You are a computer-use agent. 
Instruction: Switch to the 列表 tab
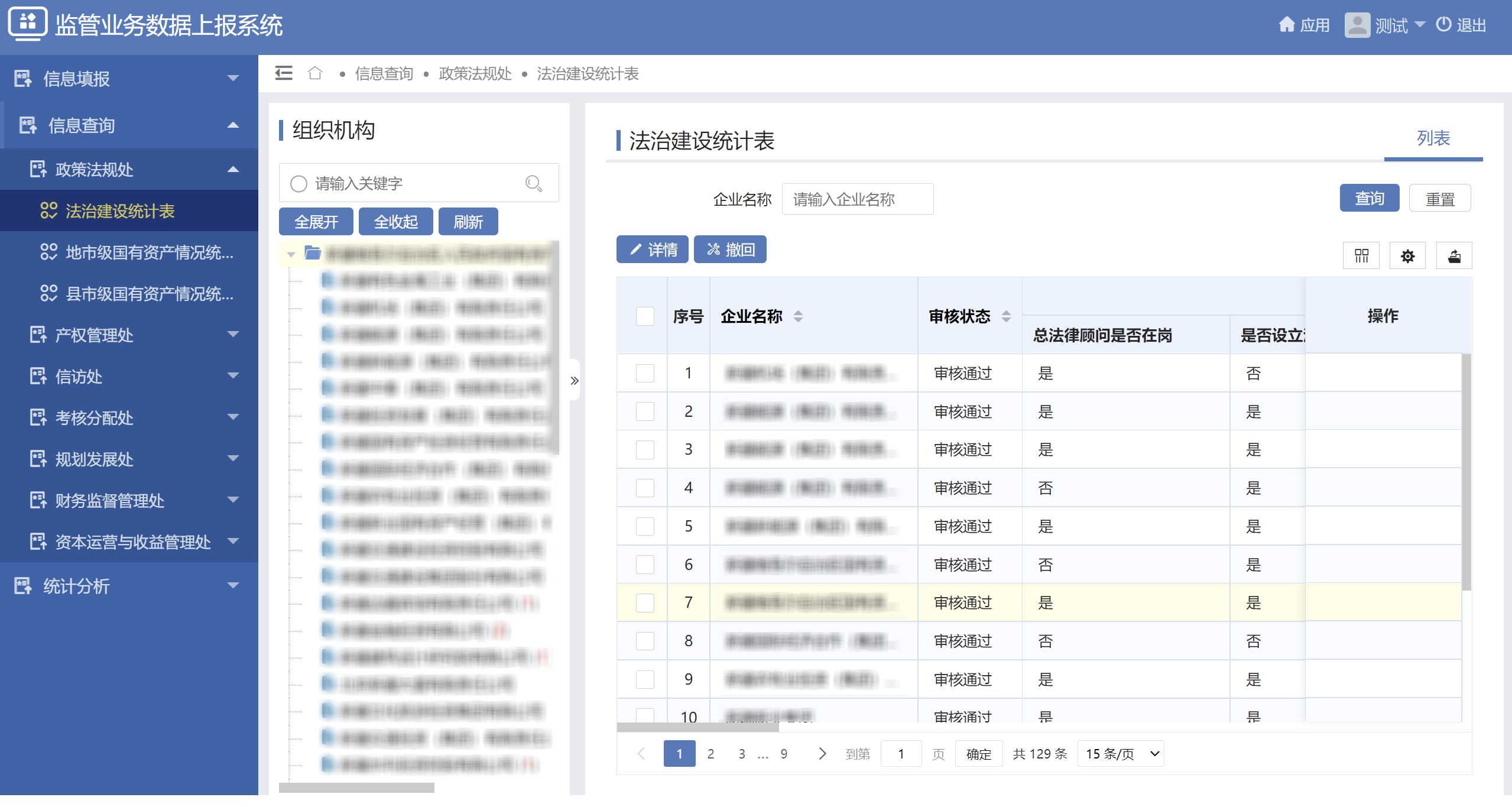[x=1433, y=138]
